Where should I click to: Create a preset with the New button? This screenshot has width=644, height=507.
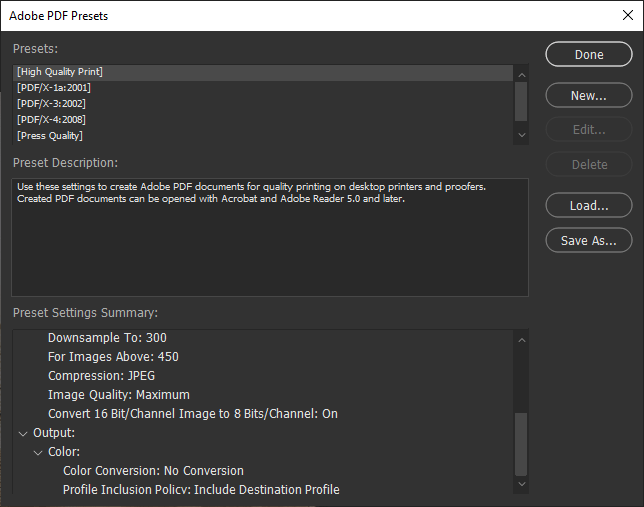pos(589,96)
